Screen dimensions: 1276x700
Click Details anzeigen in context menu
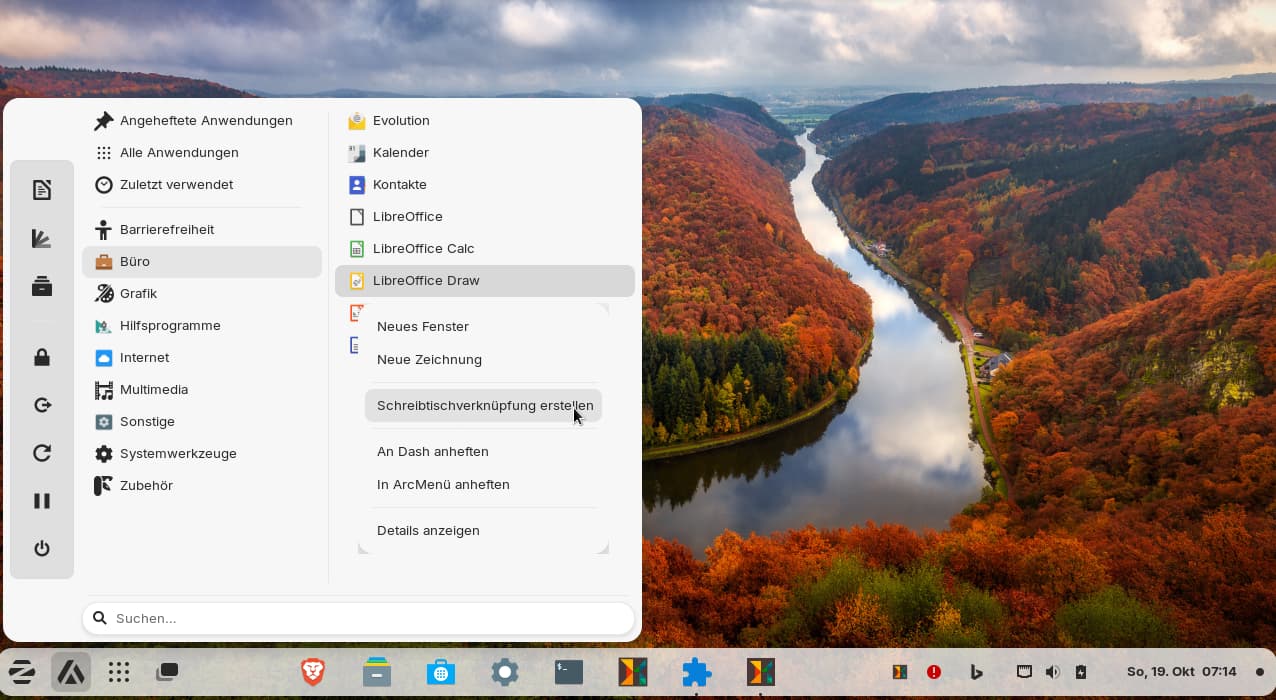click(x=428, y=530)
